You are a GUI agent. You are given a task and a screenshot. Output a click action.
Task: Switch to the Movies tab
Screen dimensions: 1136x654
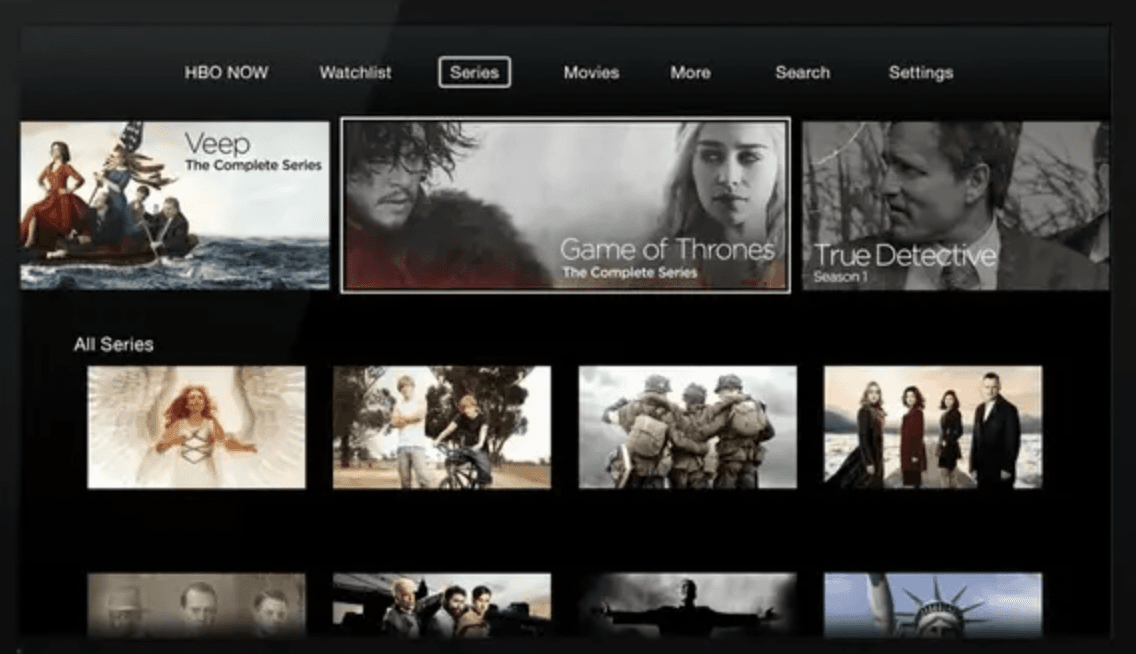[x=591, y=72]
